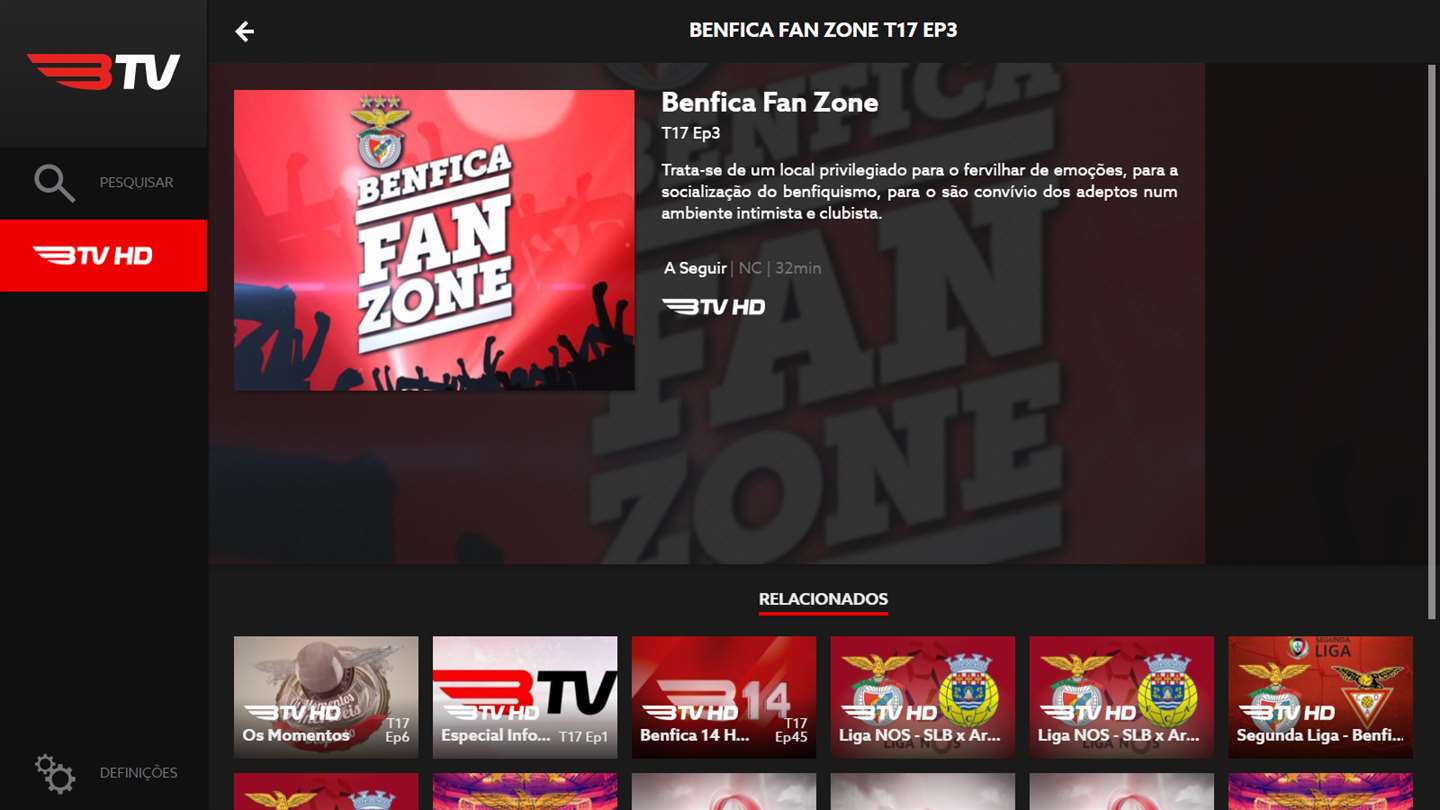
Task: Open Benfica 14 H T17 Ep45 thumbnail
Action: point(724,697)
